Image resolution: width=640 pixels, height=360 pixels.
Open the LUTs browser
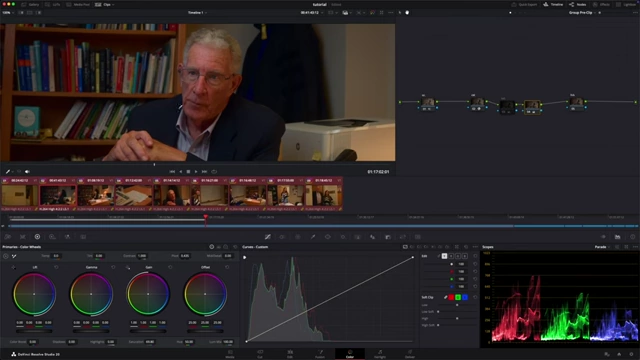pyautogui.click(x=53, y=4)
